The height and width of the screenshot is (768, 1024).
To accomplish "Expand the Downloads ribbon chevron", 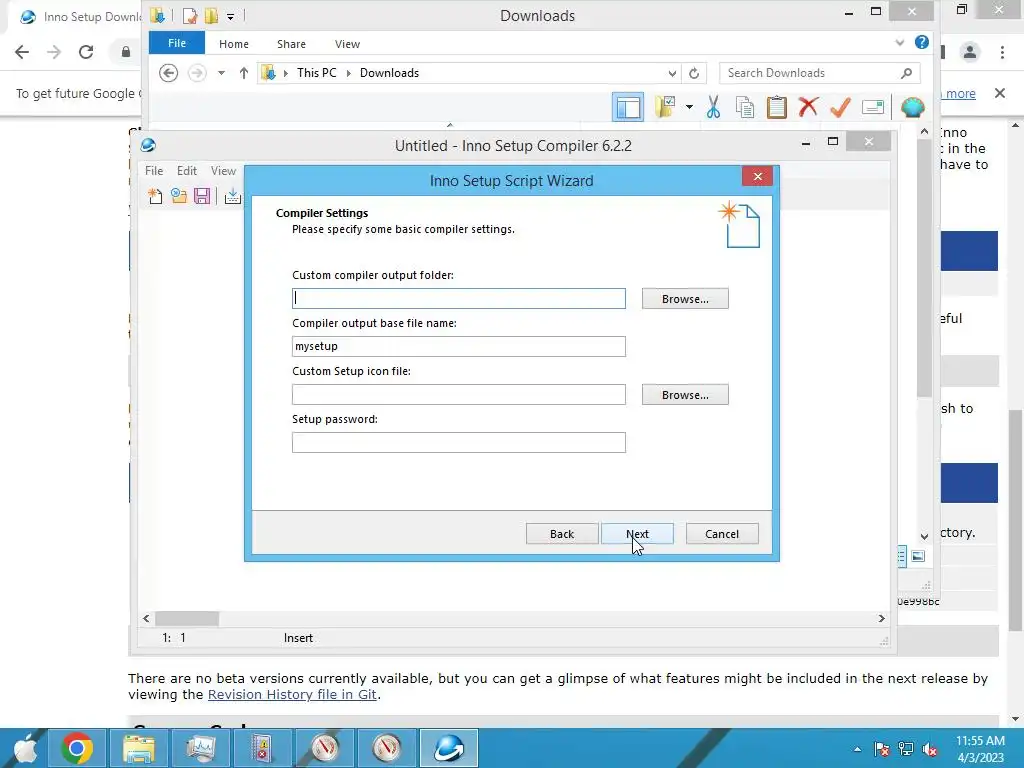I will pos(900,42).
